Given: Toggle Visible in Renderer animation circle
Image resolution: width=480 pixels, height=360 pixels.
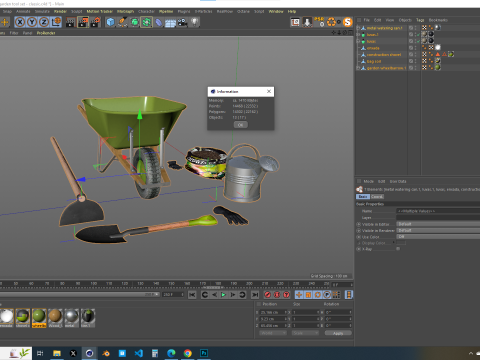Looking at the screenshot, I should 359,231.
